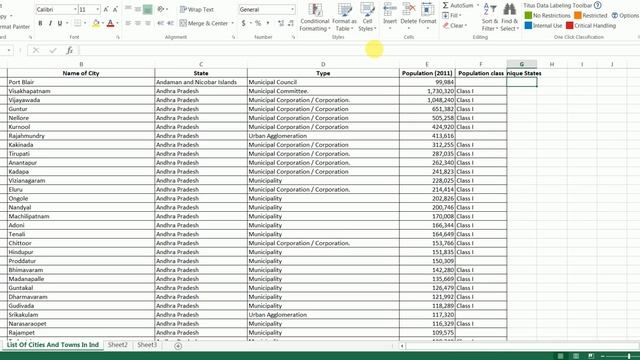Switch to Sheet3 tab
The width and height of the screenshot is (640, 360).
(147, 345)
